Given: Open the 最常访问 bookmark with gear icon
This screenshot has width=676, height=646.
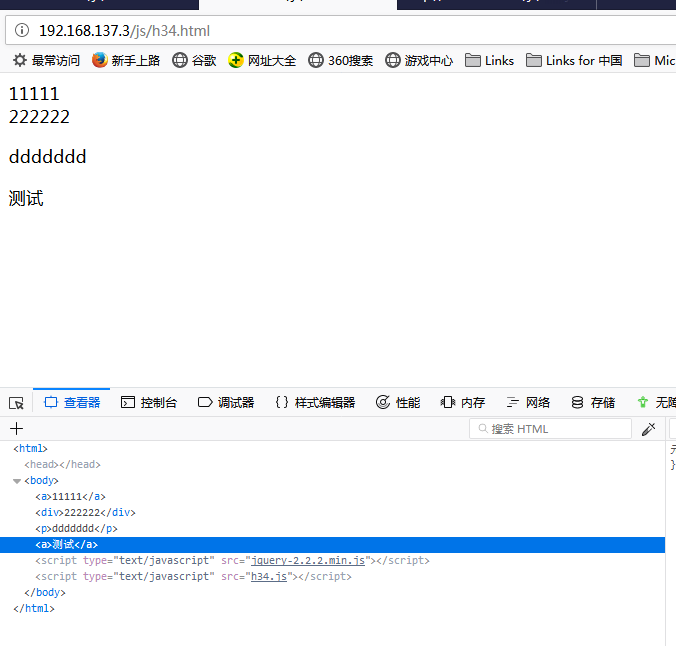Looking at the screenshot, I should coord(47,60).
